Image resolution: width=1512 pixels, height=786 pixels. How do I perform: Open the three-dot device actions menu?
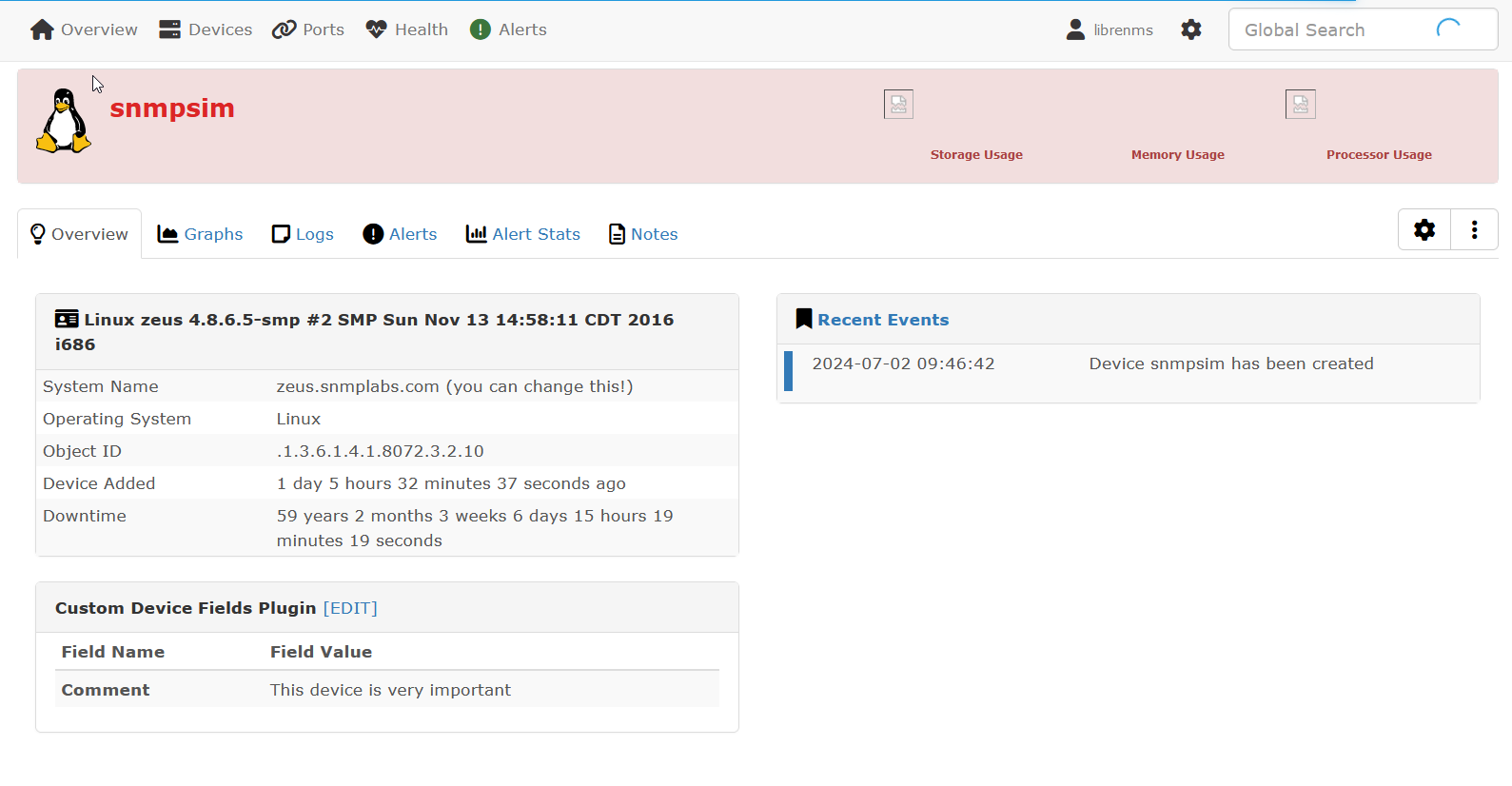tap(1474, 229)
